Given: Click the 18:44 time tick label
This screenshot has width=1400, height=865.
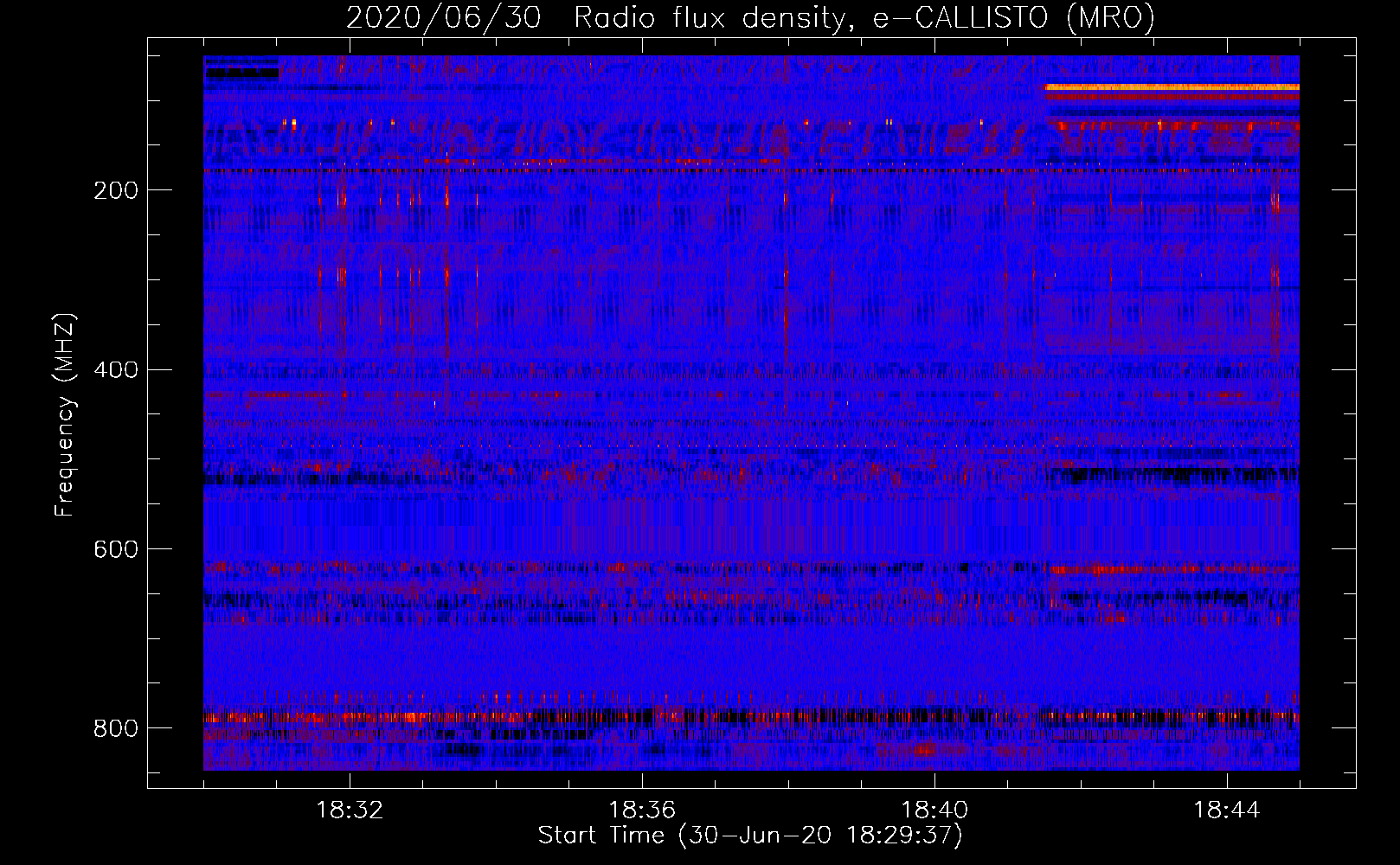Looking at the screenshot, I should pyautogui.click(x=1227, y=811).
